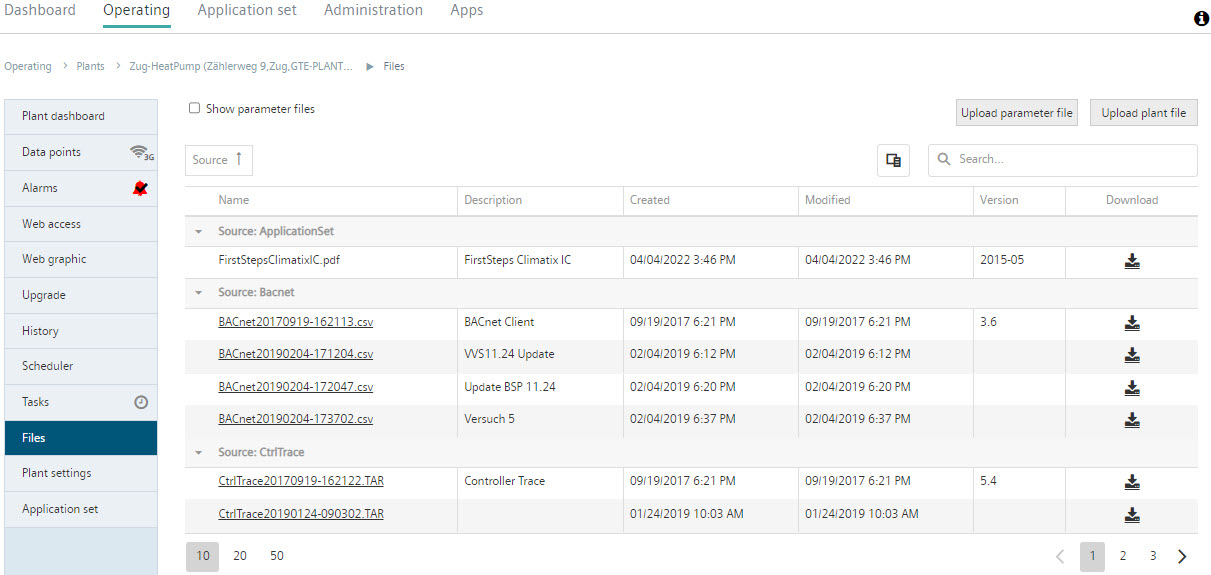Download CtrlTrace20190124-090302.TAR using its row's download icon
Viewport: 1211px width, 575px height.
[x=1132, y=515]
